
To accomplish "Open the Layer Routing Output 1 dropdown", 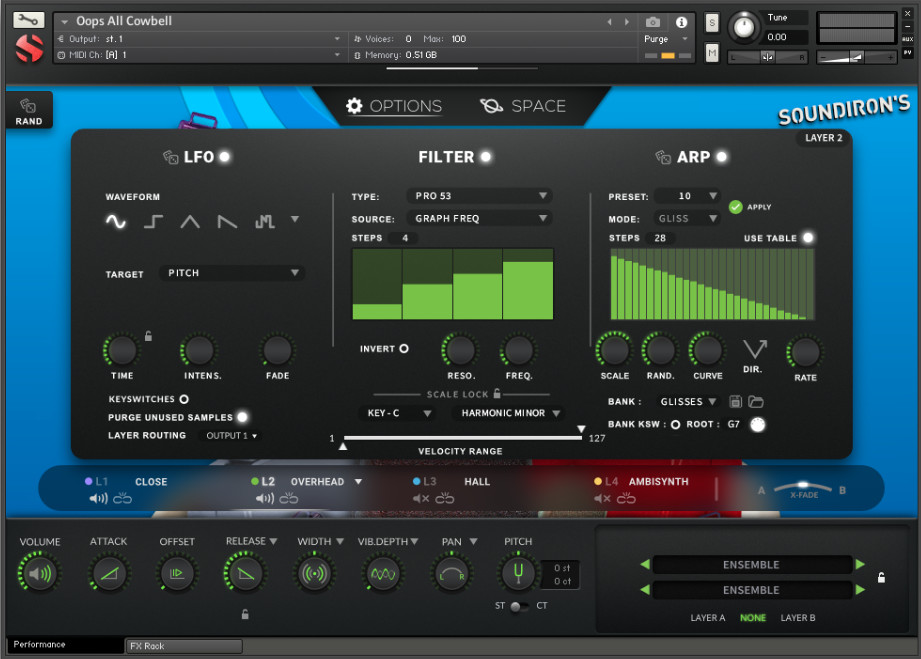I will [x=231, y=436].
